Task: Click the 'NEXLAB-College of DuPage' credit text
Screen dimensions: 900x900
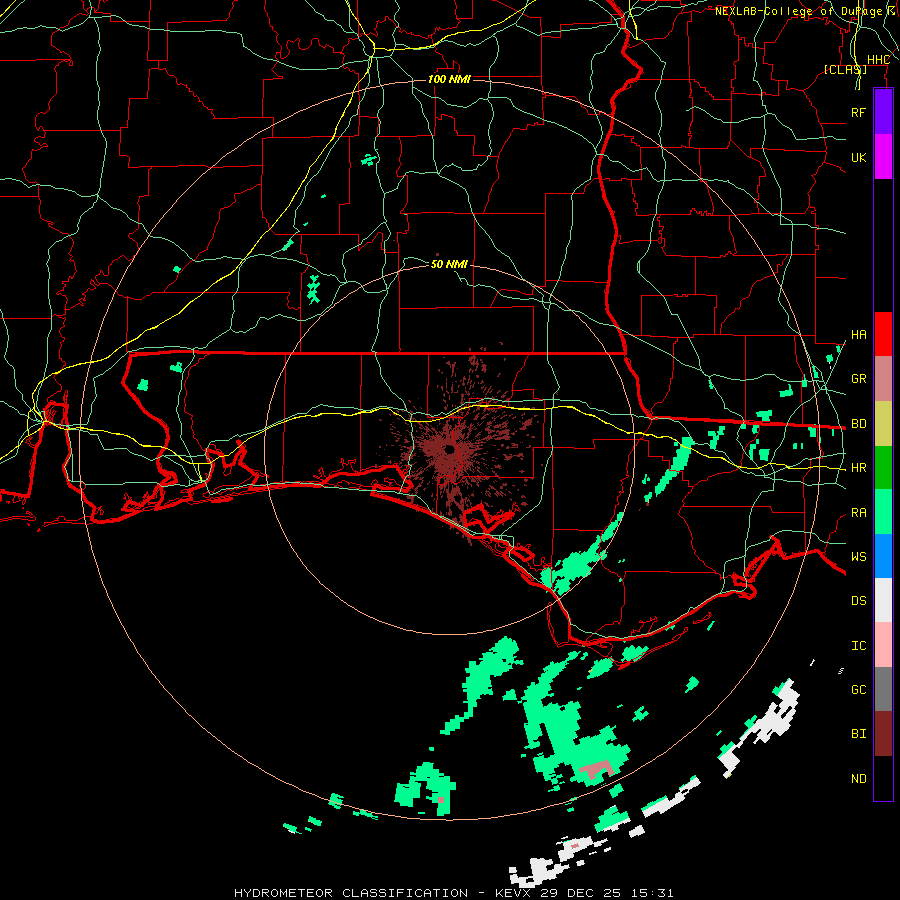Action: (x=798, y=11)
